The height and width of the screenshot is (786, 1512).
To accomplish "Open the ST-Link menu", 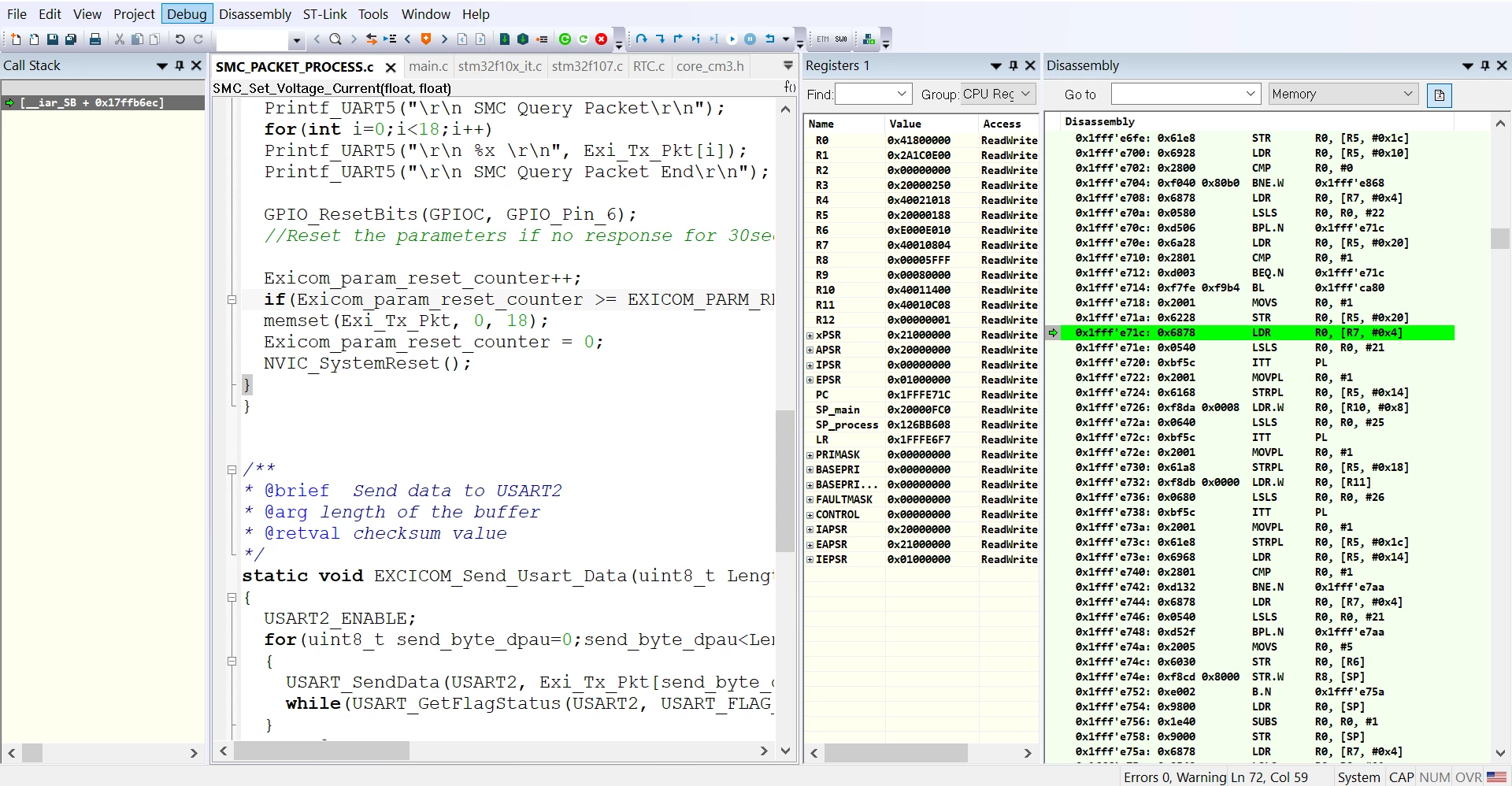I will pyautogui.click(x=324, y=14).
